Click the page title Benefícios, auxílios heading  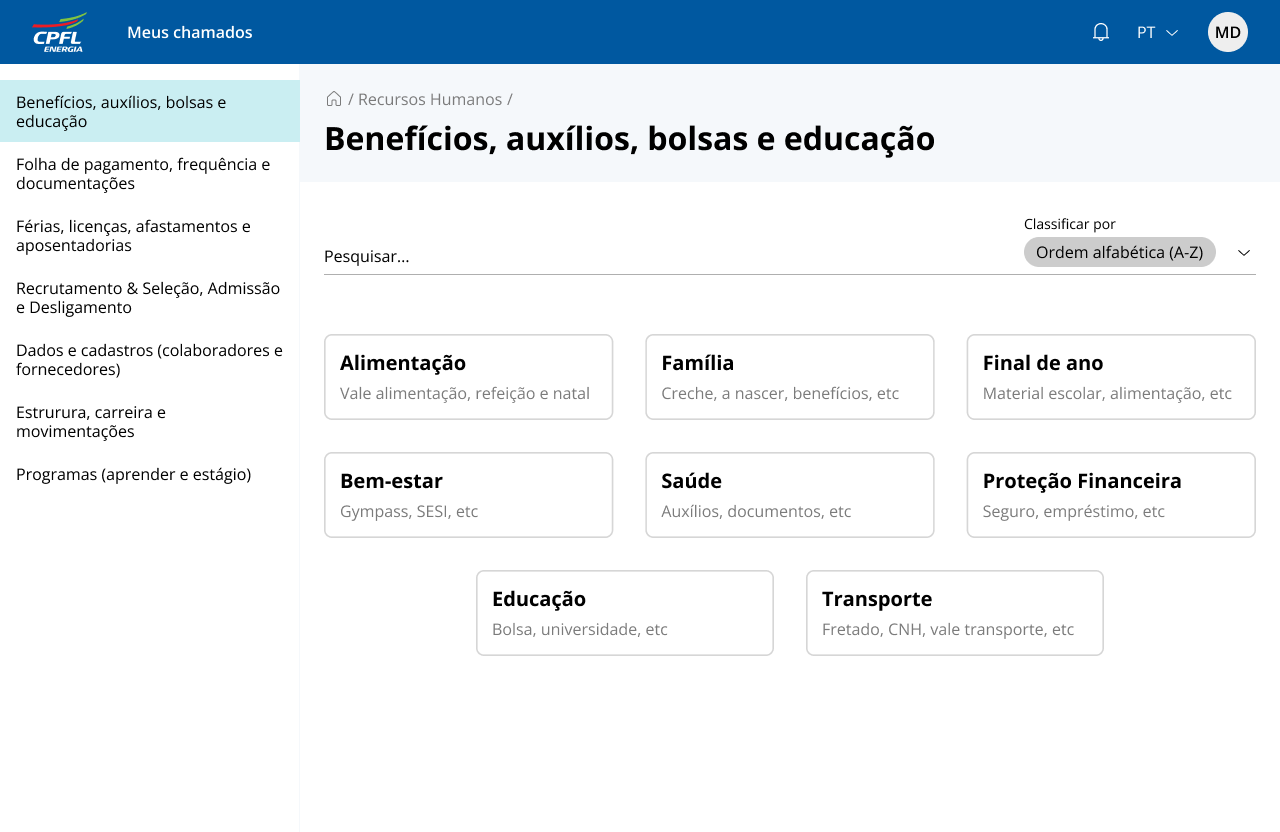630,138
